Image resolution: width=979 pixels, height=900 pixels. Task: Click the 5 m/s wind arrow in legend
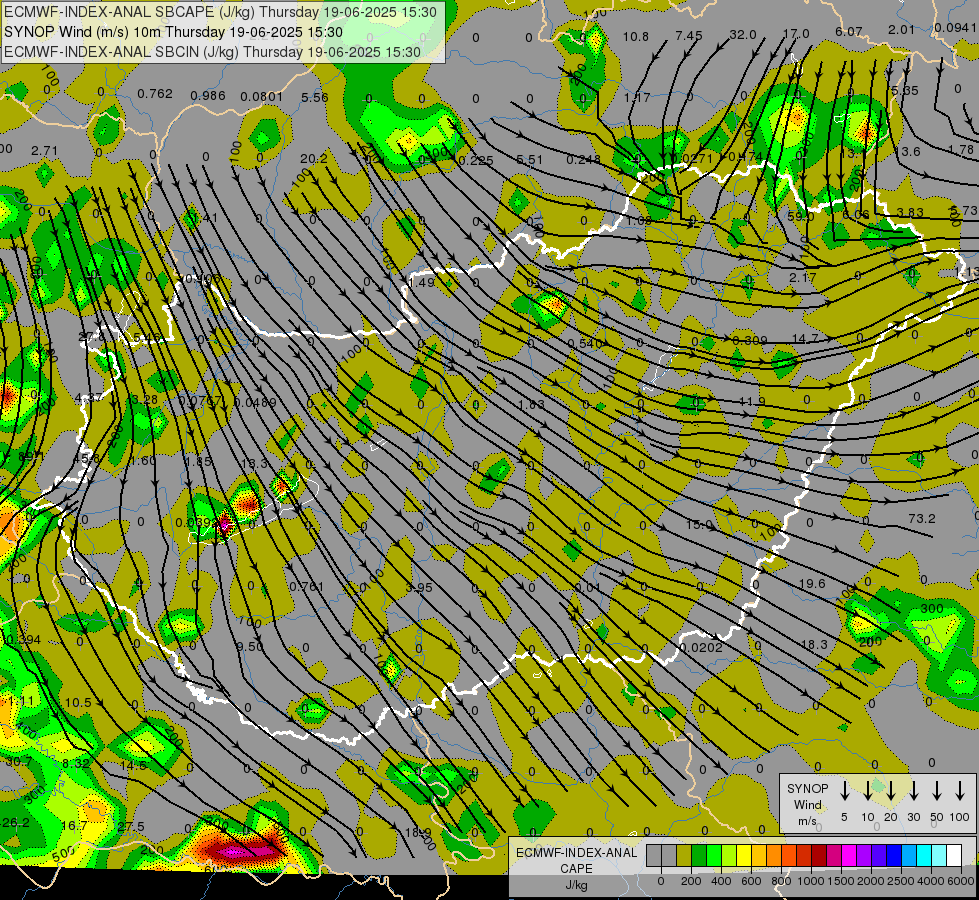[845, 791]
